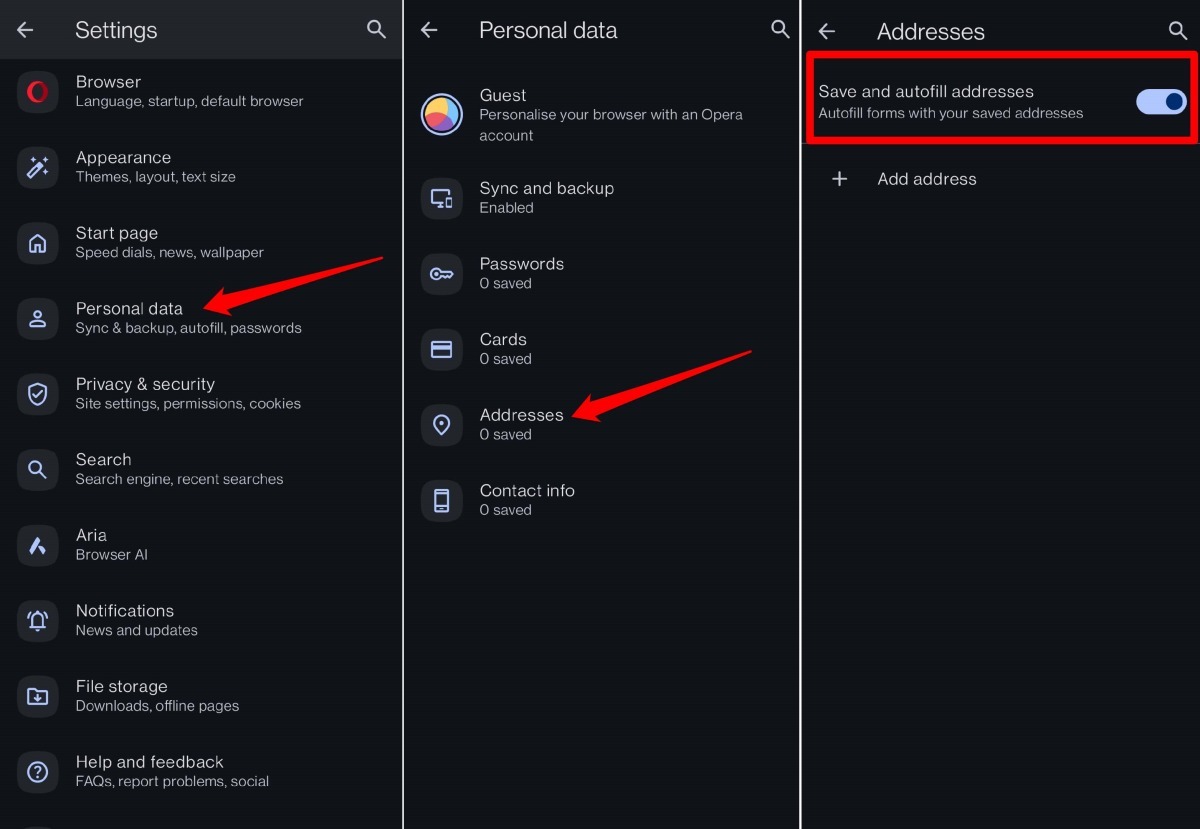
Task: Open File storage settings
Action: (x=201, y=696)
